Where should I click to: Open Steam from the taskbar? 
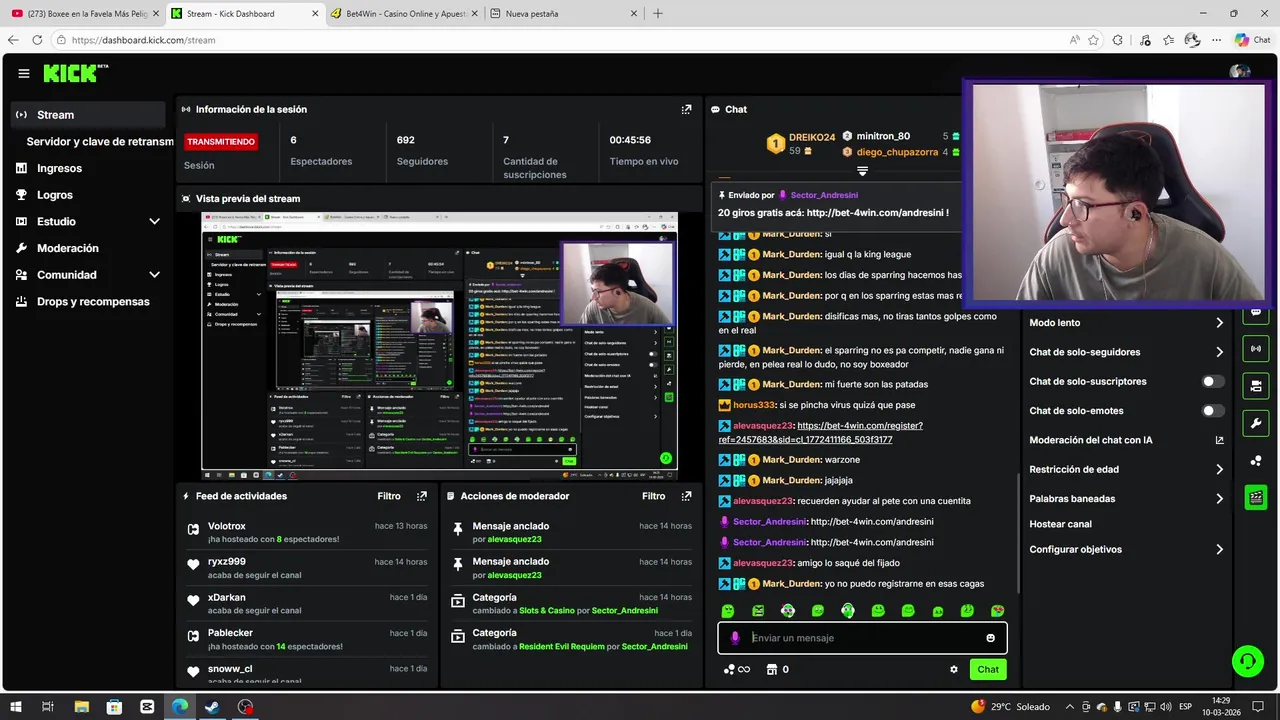213,706
